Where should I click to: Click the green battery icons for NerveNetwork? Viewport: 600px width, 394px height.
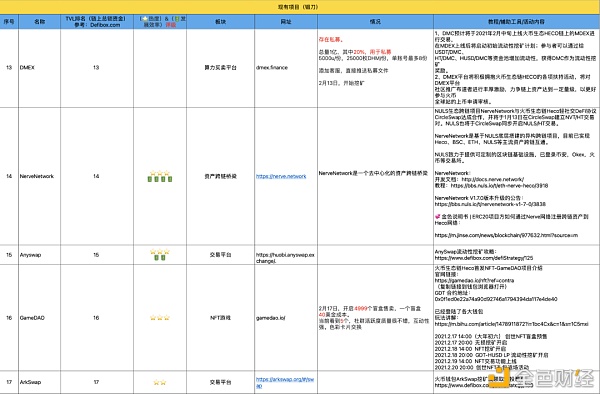pyautogui.click(x=160, y=179)
